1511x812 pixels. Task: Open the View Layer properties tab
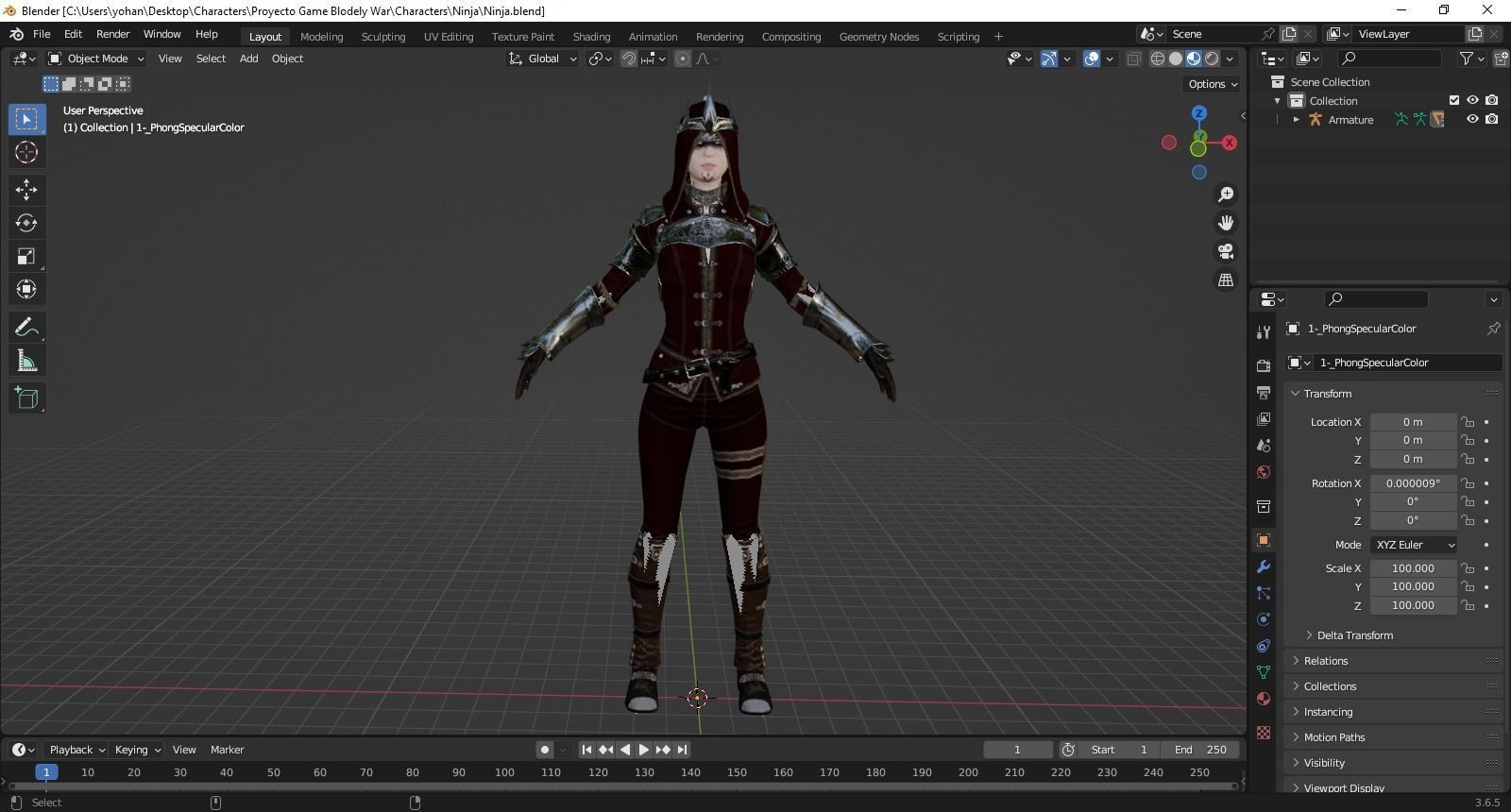pos(1264,418)
